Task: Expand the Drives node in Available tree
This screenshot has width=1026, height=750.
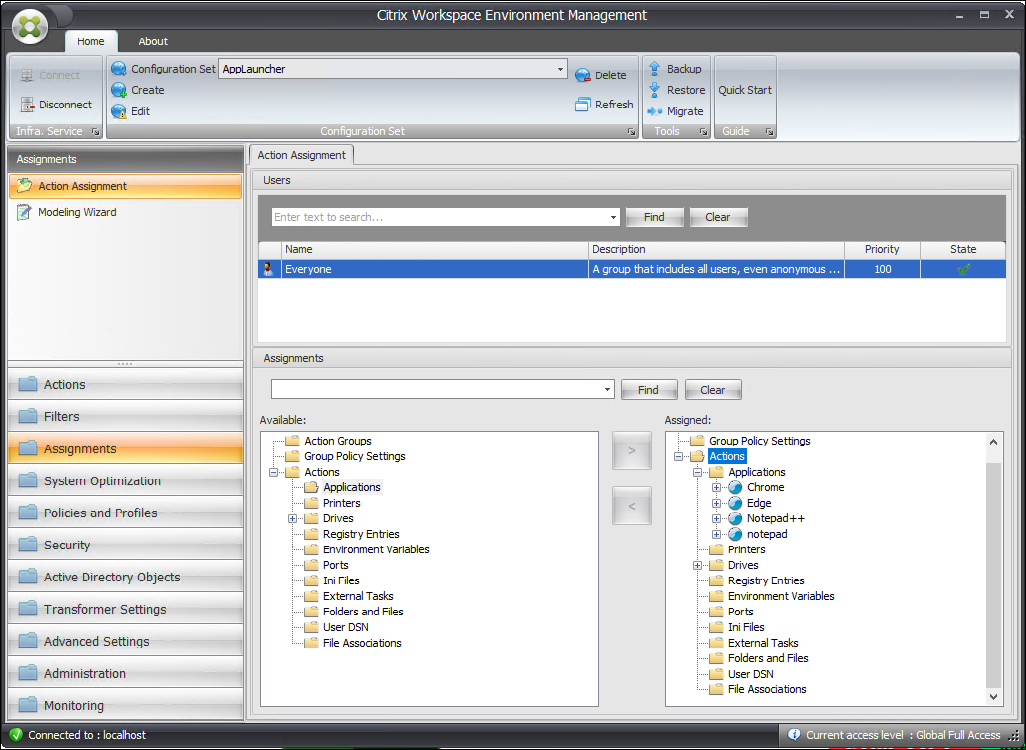Action: pyautogui.click(x=293, y=519)
